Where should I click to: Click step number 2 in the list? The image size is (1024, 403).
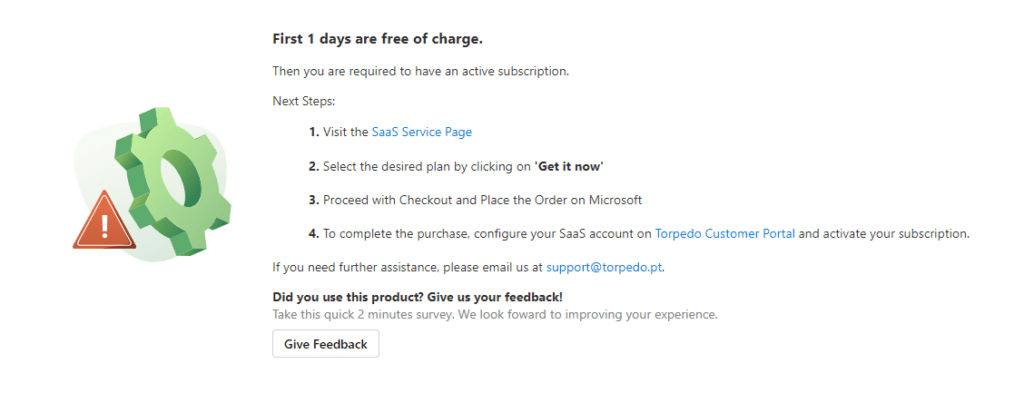coord(313,165)
